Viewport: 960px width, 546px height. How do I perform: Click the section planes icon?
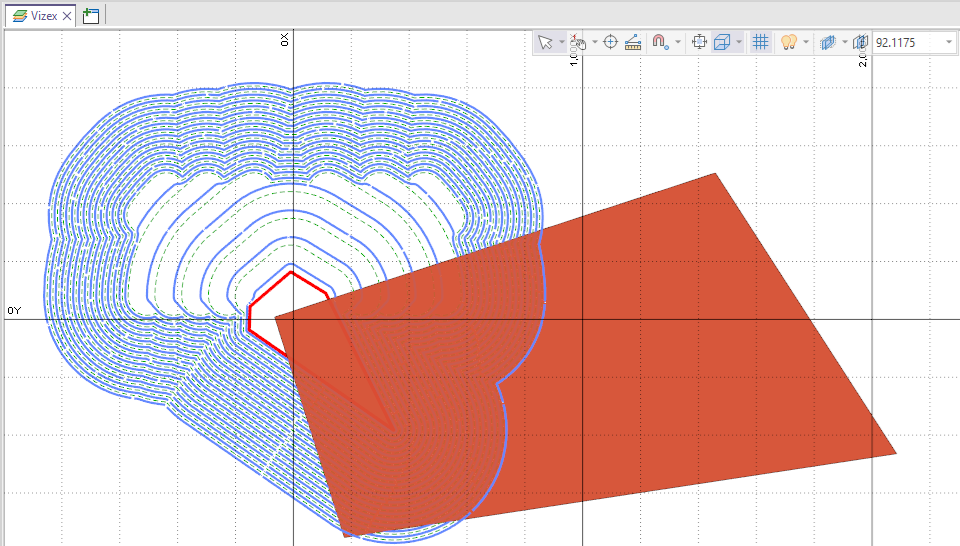[x=827, y=42]
